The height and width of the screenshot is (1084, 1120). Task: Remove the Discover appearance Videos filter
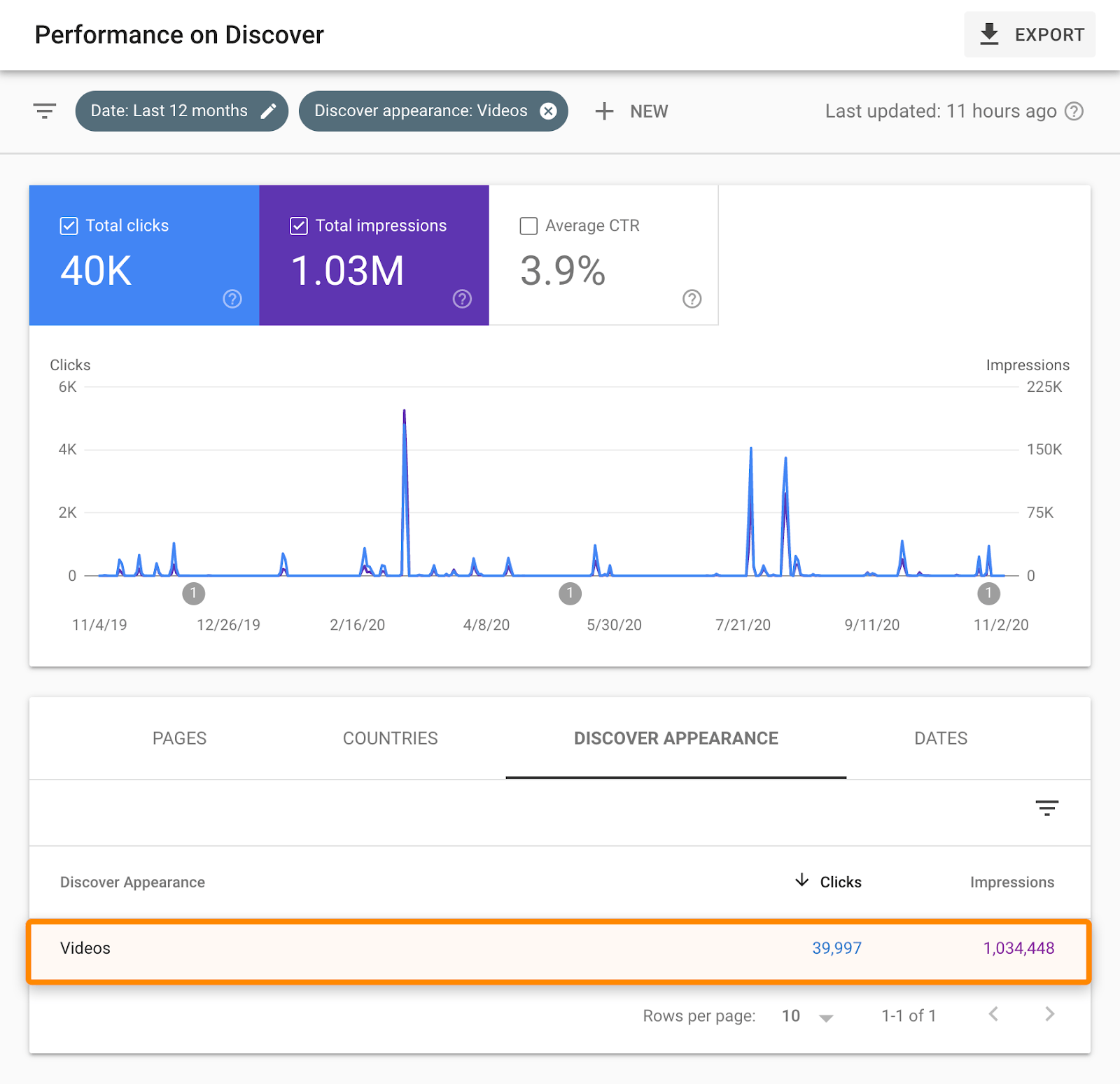pyautogui.click(x=549, y=111)
